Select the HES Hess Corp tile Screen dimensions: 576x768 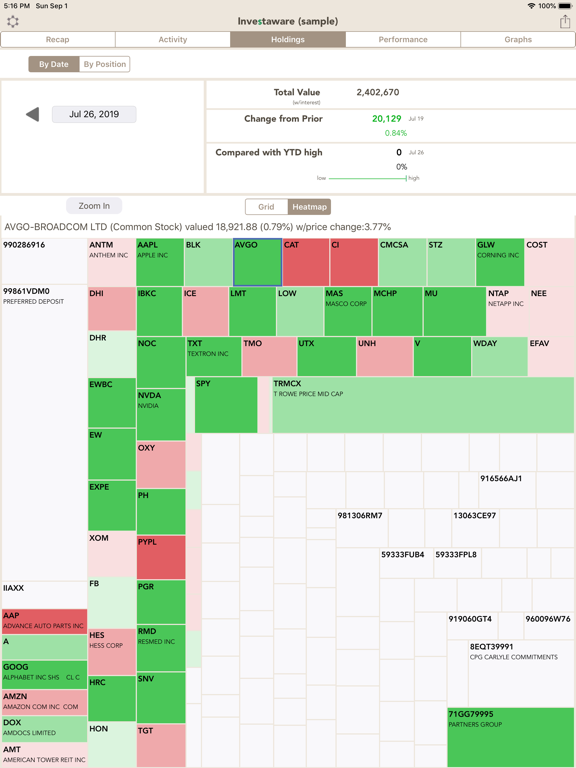112,652
